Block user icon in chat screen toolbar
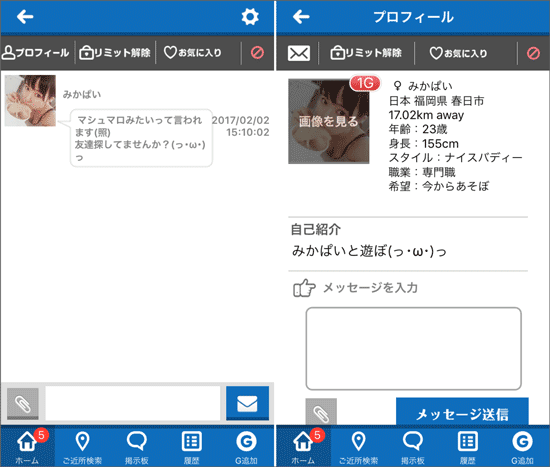 [x=257, y=53]
